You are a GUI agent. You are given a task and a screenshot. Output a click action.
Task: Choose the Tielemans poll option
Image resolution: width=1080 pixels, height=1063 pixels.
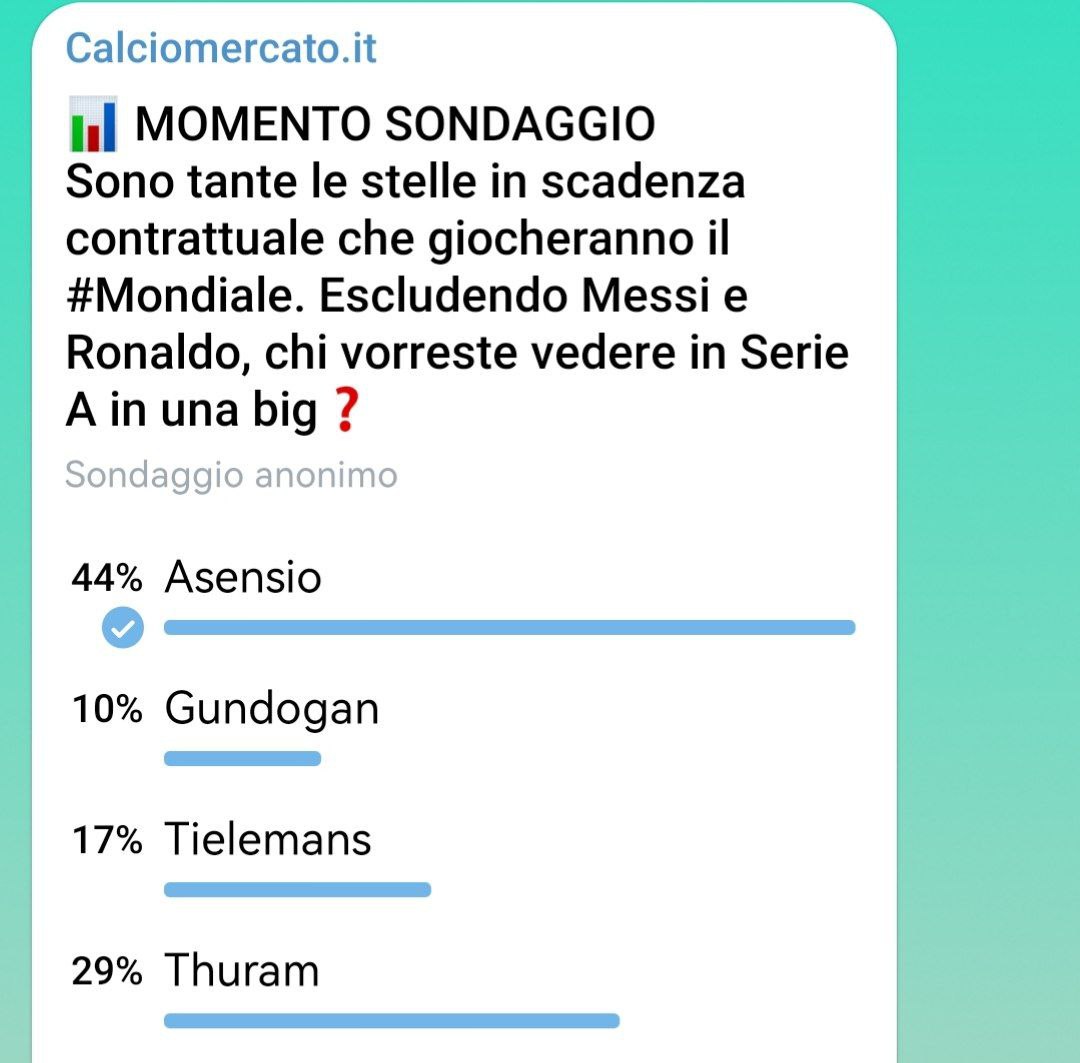[x=268, y=840]
